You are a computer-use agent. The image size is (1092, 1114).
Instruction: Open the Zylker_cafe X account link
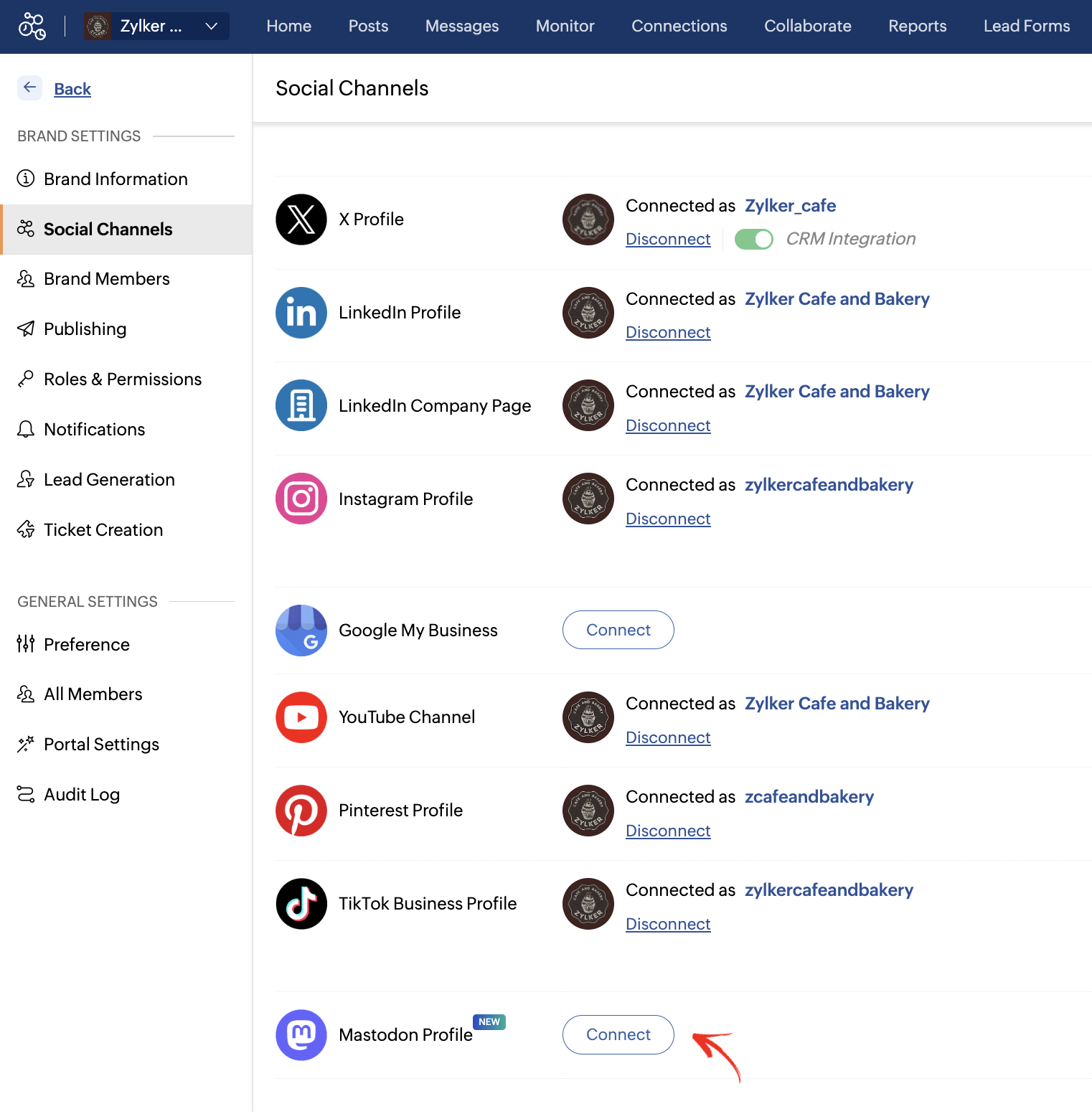tap(790, 206)
